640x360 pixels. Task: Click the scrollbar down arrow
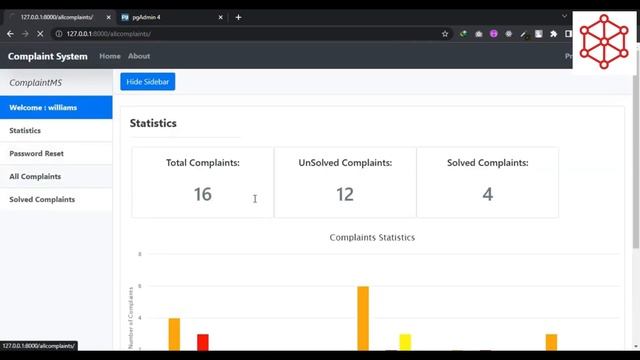point(636,347)
